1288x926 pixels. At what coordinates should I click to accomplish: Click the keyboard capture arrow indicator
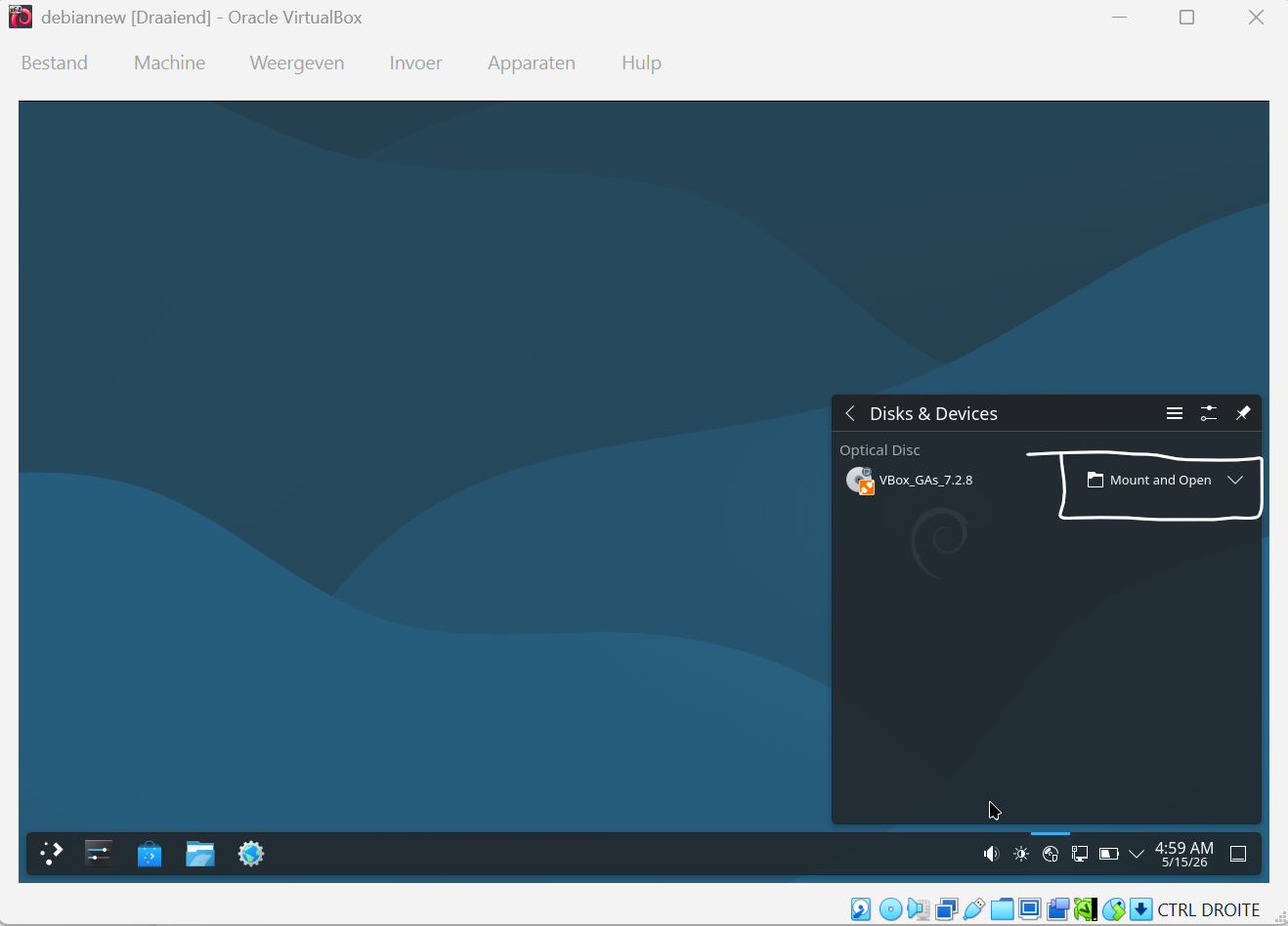click(x=1141, y=909)
